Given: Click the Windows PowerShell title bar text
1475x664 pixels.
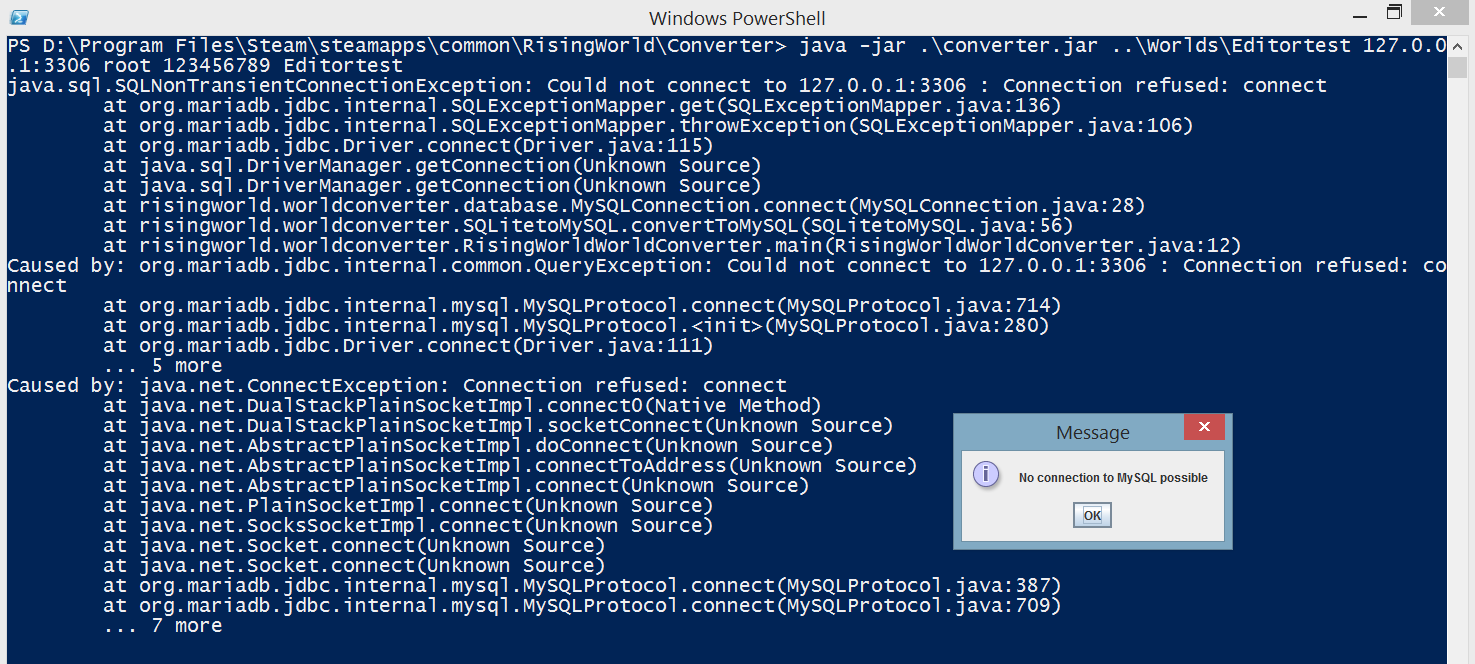Looking at the screenshot, I should point(737,18).
